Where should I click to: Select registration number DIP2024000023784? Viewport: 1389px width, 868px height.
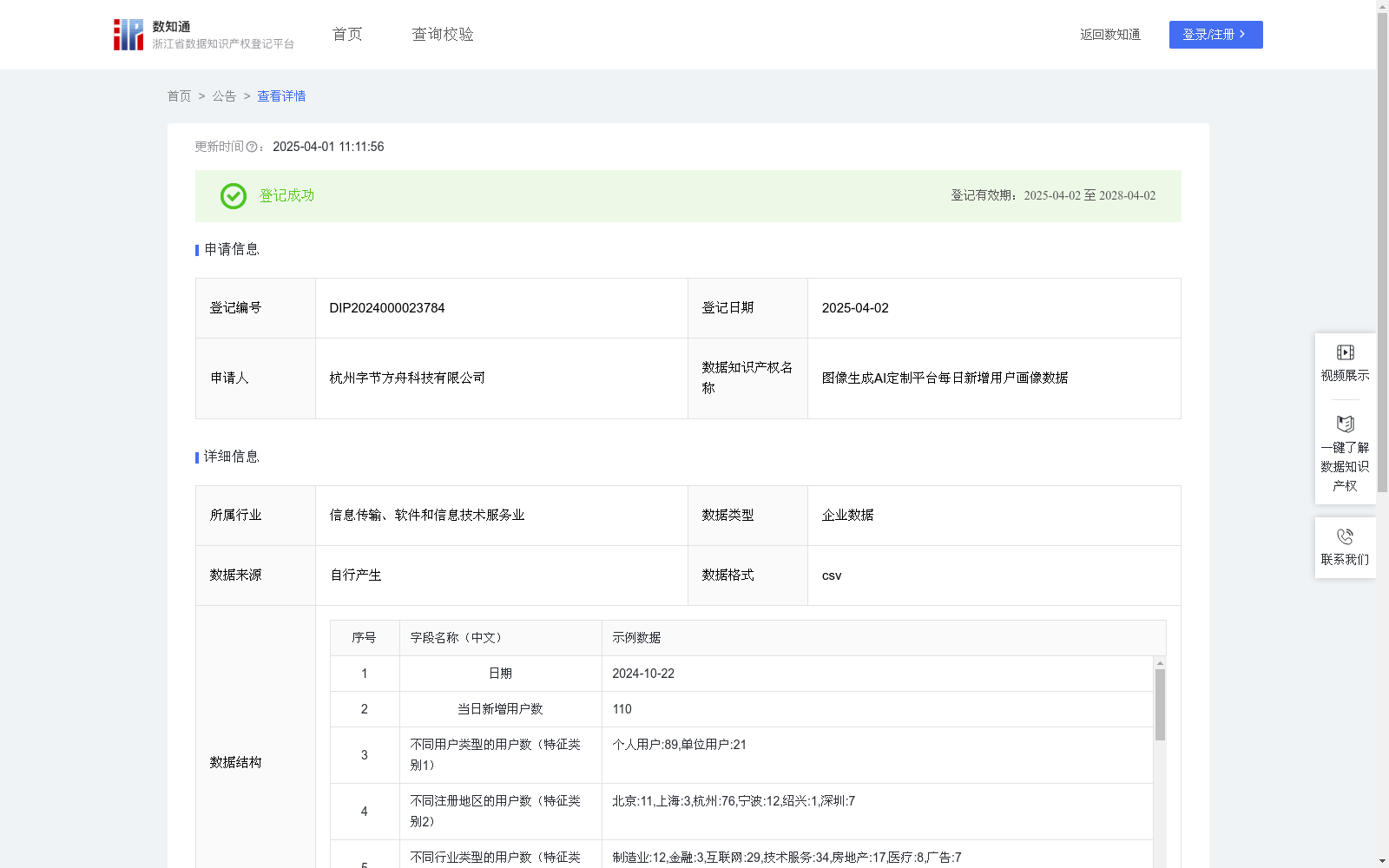point(387,308)
